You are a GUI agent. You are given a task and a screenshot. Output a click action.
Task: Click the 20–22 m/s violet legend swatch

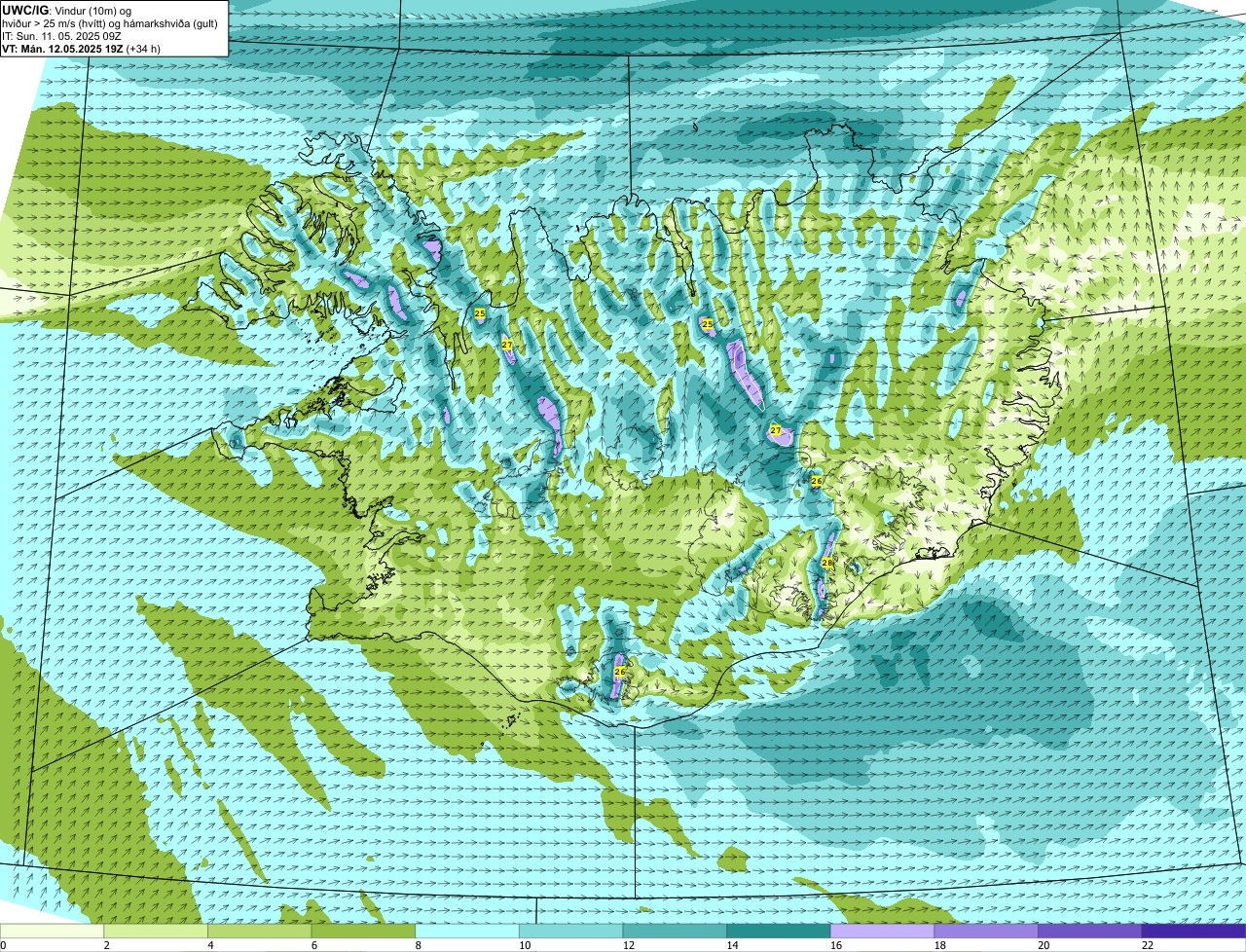pyautogui.click(x=1090, y=931)
